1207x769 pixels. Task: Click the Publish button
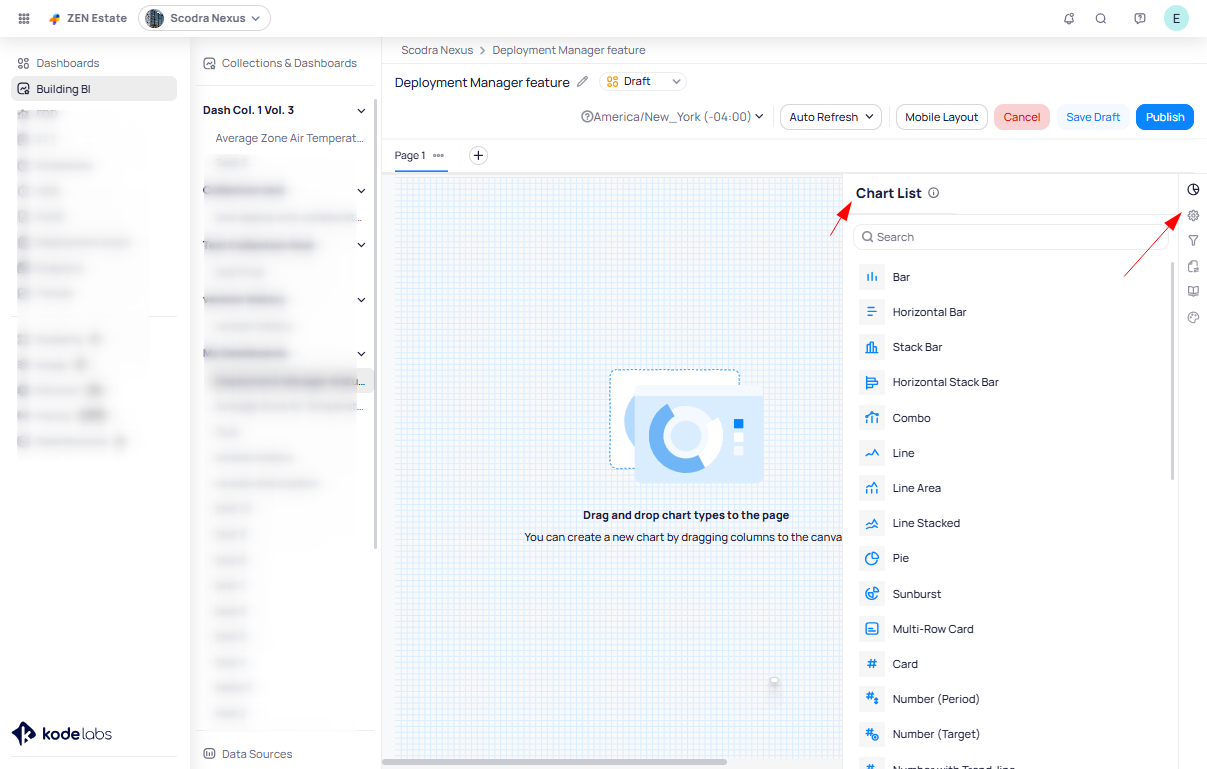point(1165,117)
